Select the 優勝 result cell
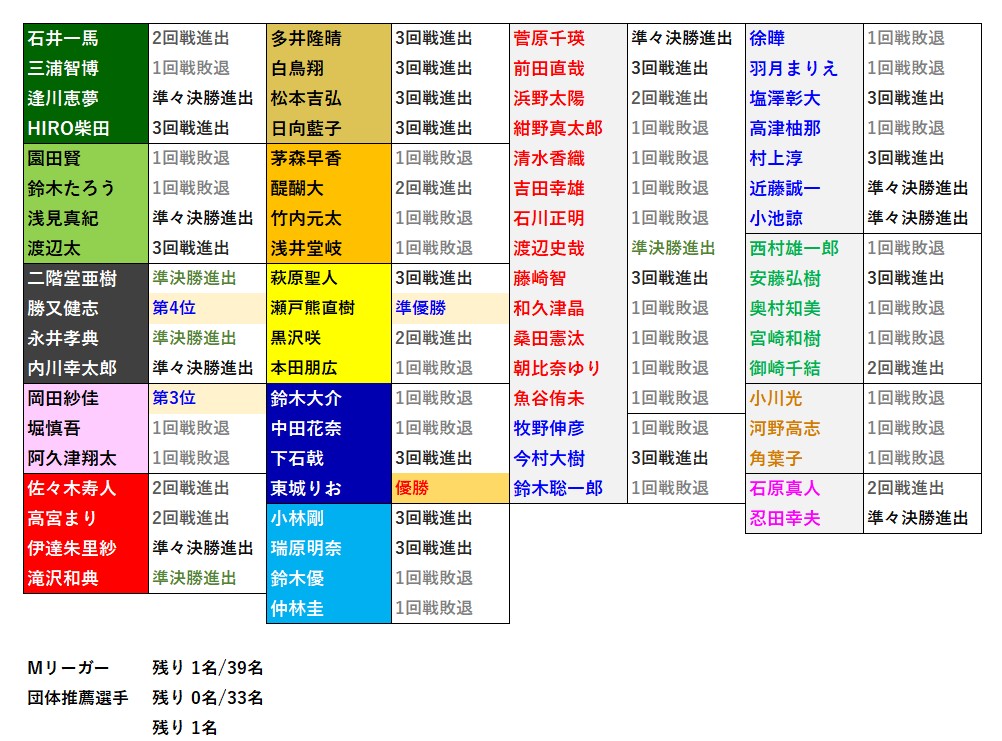This screenshot has width=1002, height=741. click(450, 489)
